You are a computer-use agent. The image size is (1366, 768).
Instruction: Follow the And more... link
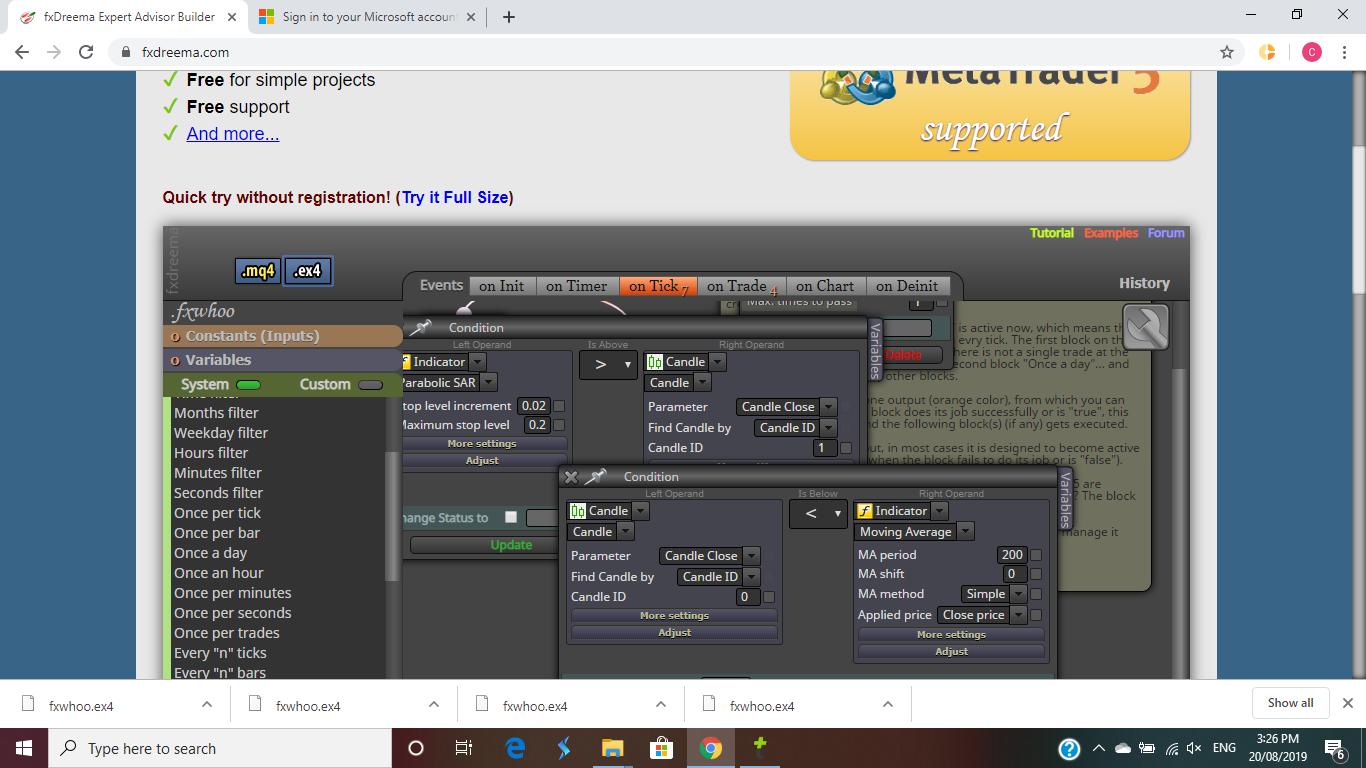(x=233, y=134)
